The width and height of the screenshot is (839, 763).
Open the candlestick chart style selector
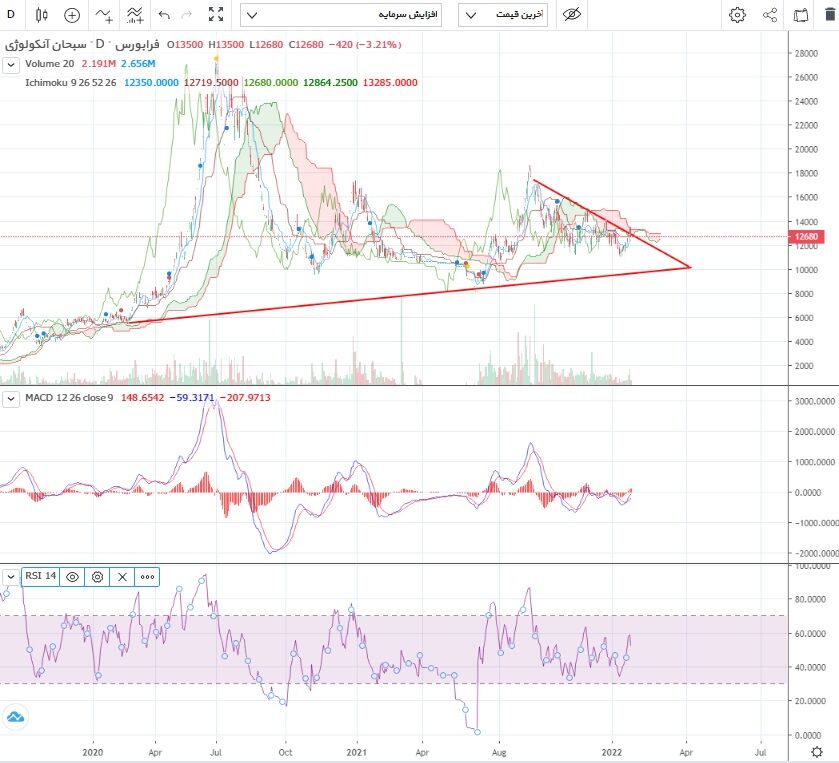click(41, 15)
